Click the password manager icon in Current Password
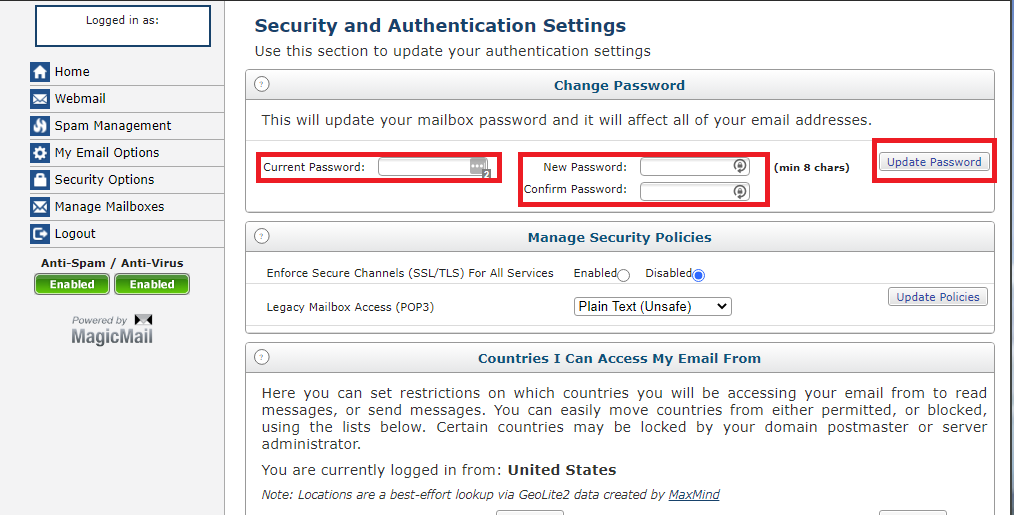1014x515 pixels. click(479, 168)
